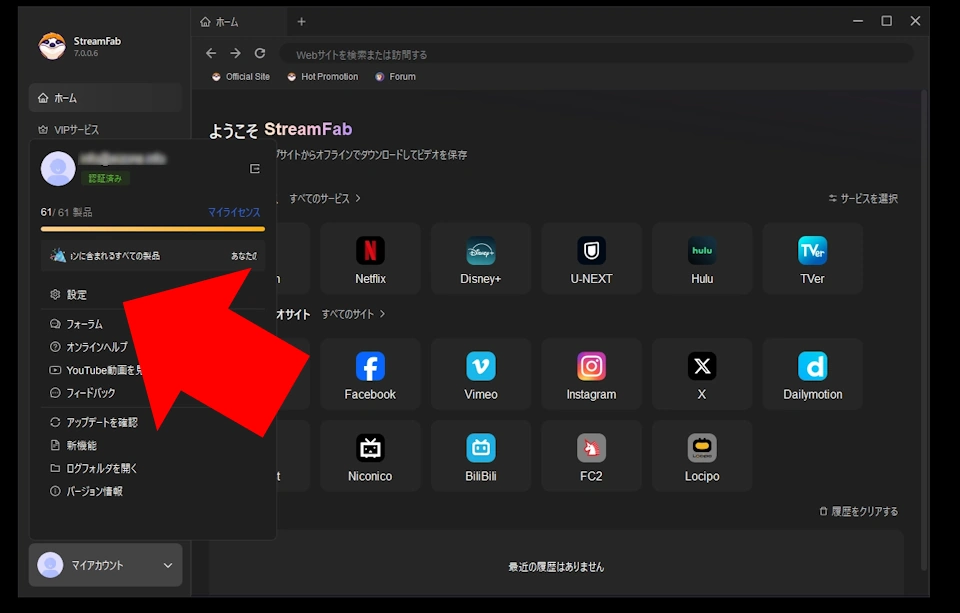Select the BiliBili service

[480, 456]
